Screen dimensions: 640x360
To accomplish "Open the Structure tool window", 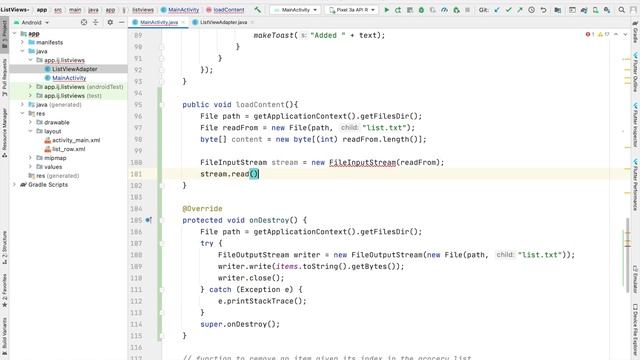I will tap(4, 248).
